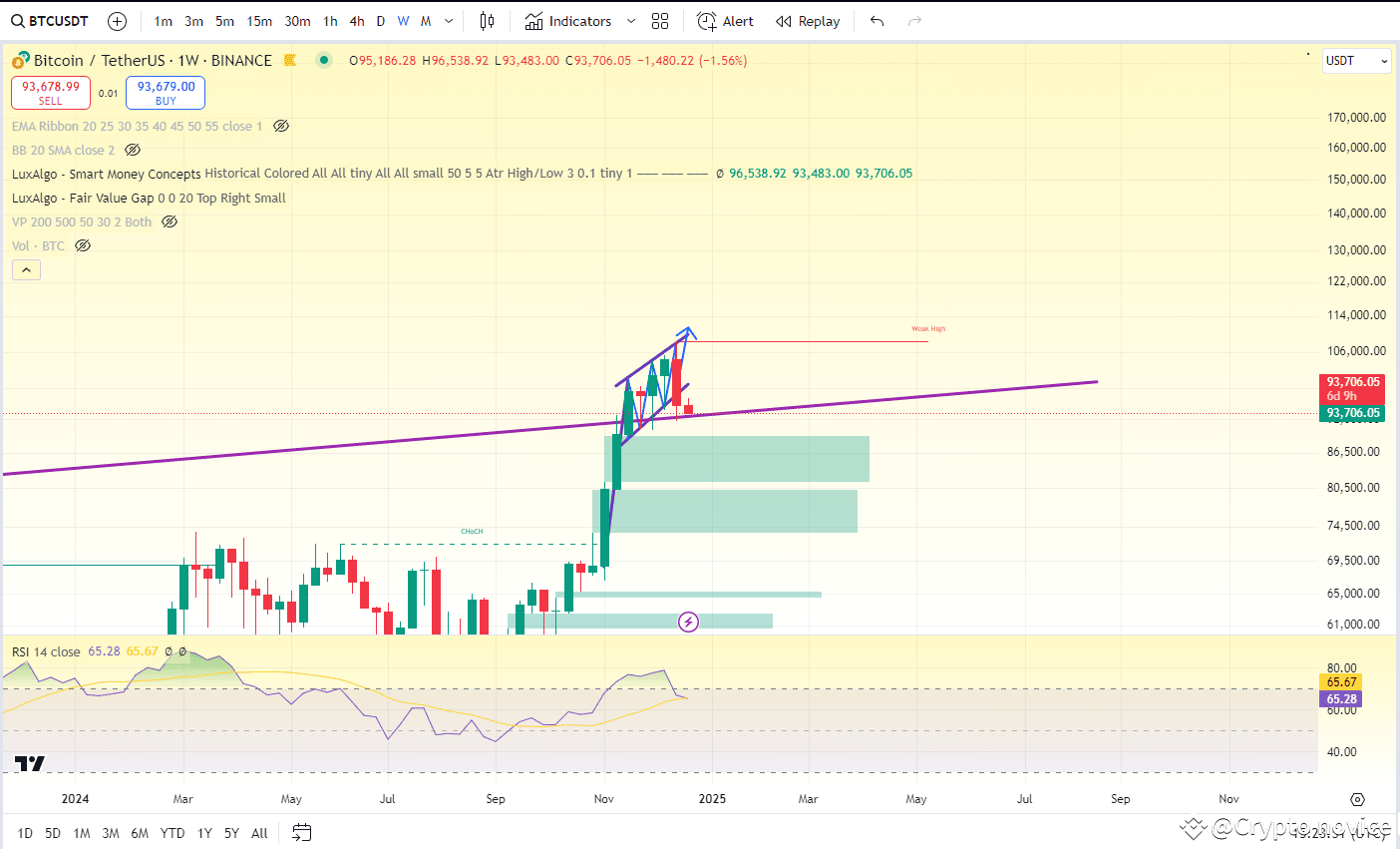
Task: Set the date range to 6M
Action: point(140,833)
